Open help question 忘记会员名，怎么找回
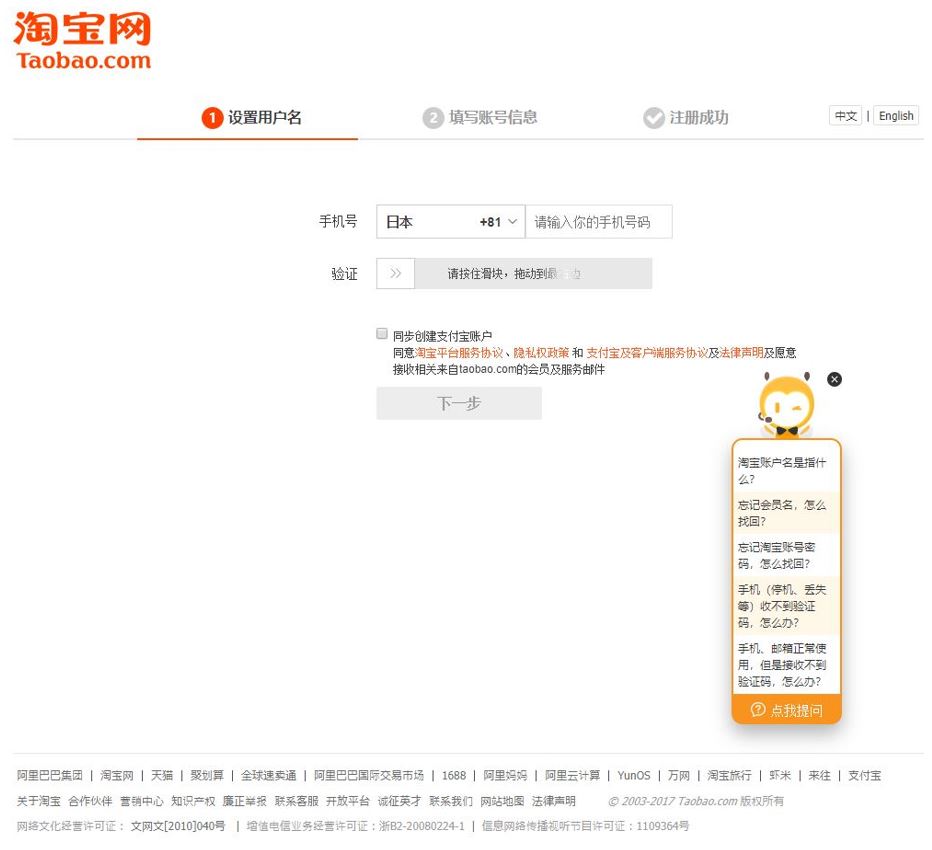Image resolution: width=932 pixels, height=850 pixels. click(786, 512)
